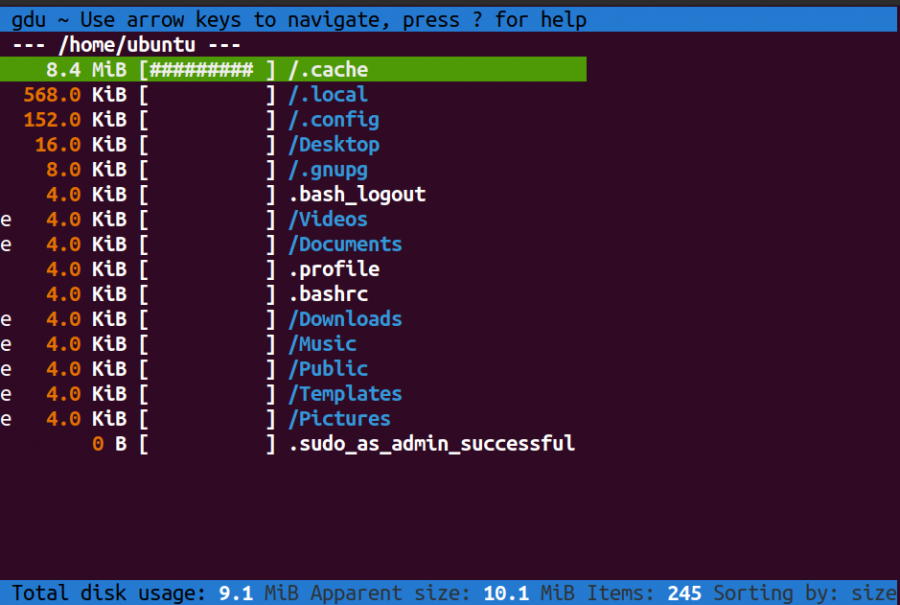Click the .bash_logout file entry
Image resolution: width=900 pixels, height=605 pixels.
(x=357, y=195)
